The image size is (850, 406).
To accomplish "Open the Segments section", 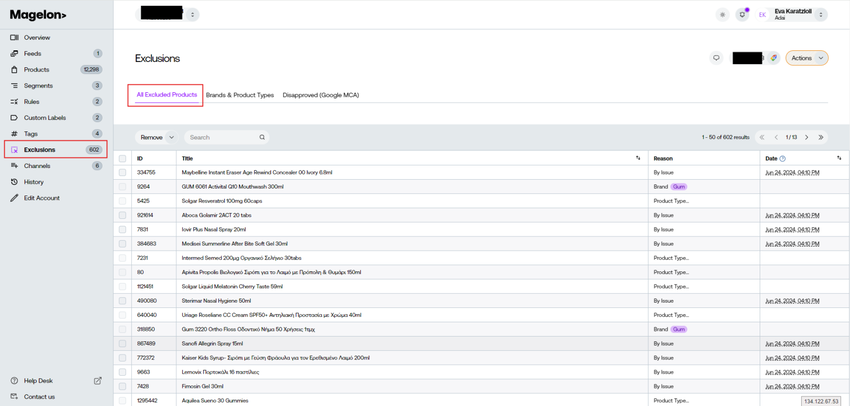I will pos(38,86).
